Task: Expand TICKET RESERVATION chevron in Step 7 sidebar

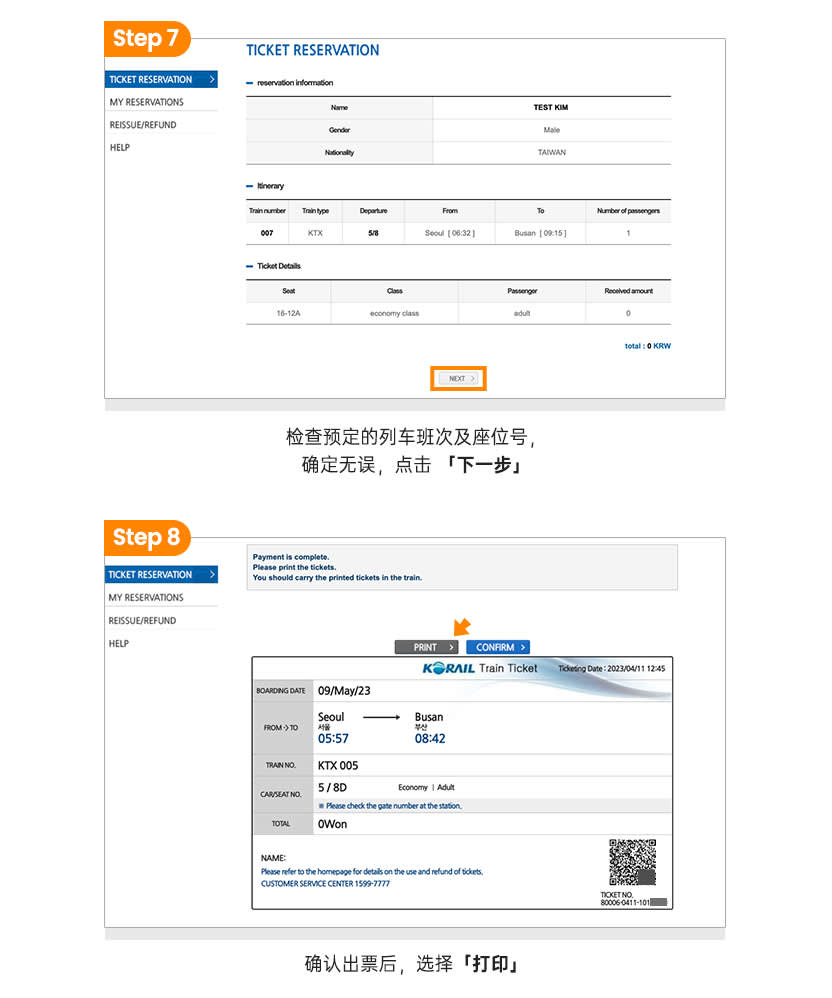Action: 212,79
